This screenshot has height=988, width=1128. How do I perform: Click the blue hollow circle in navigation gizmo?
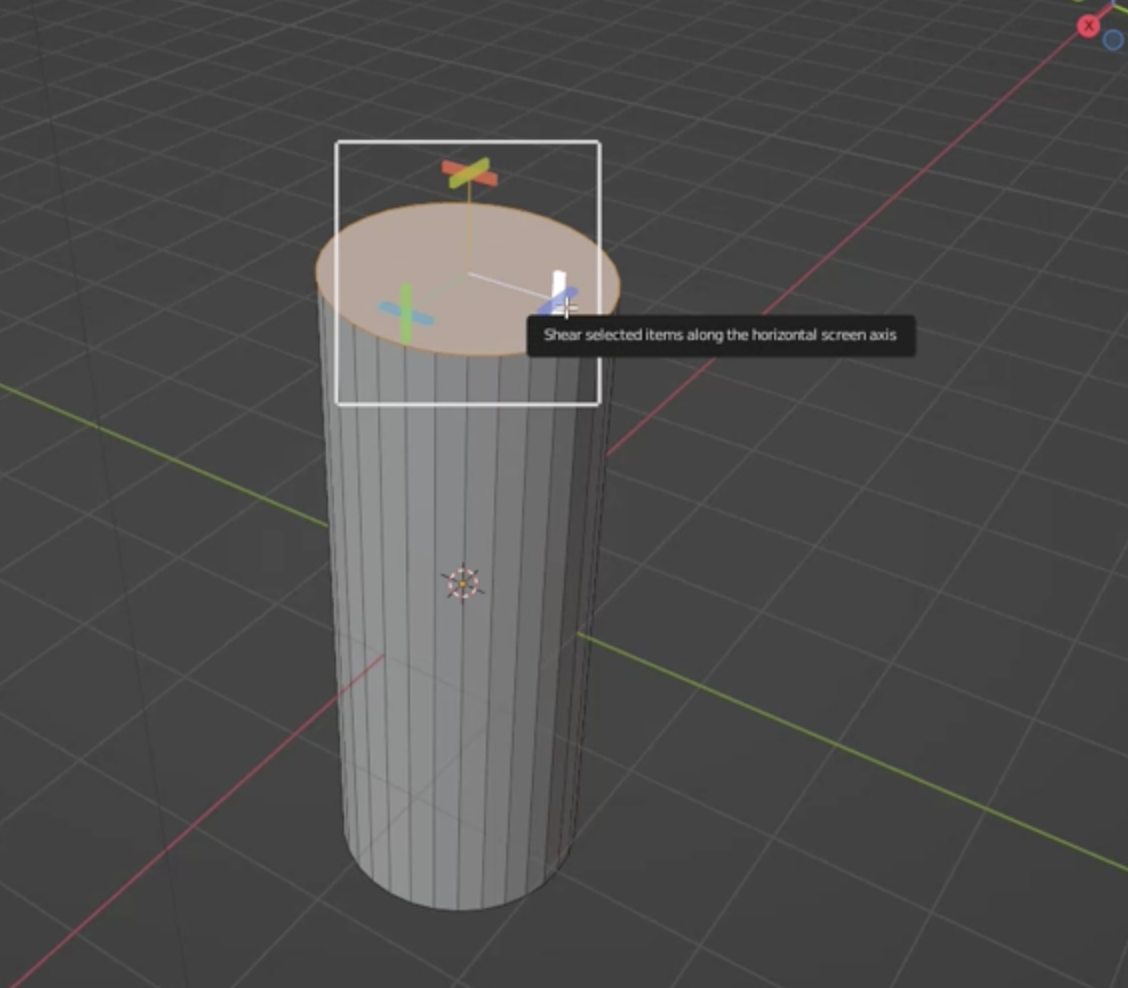1114,40
